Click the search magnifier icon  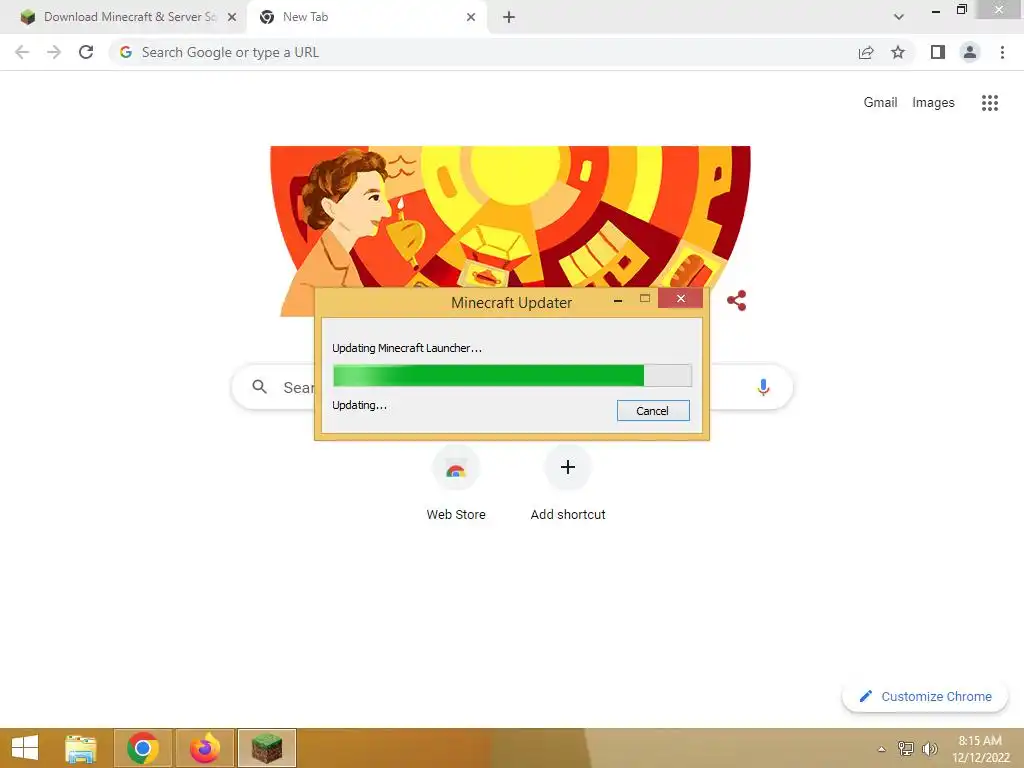point(260,387)
